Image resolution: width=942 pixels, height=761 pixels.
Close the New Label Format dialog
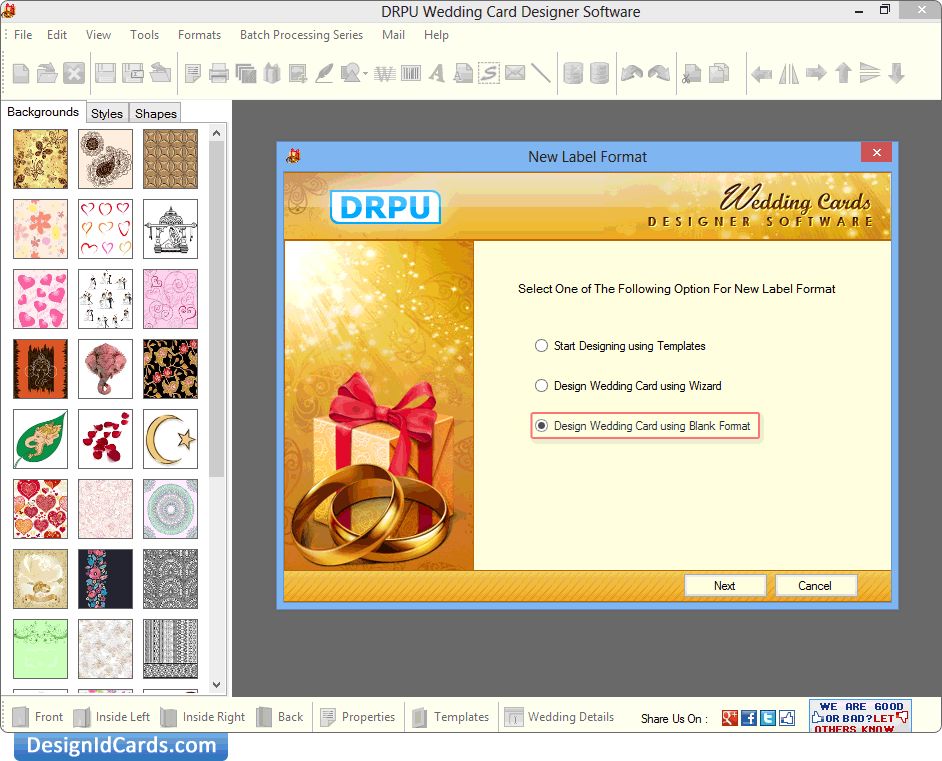[877, 153]
